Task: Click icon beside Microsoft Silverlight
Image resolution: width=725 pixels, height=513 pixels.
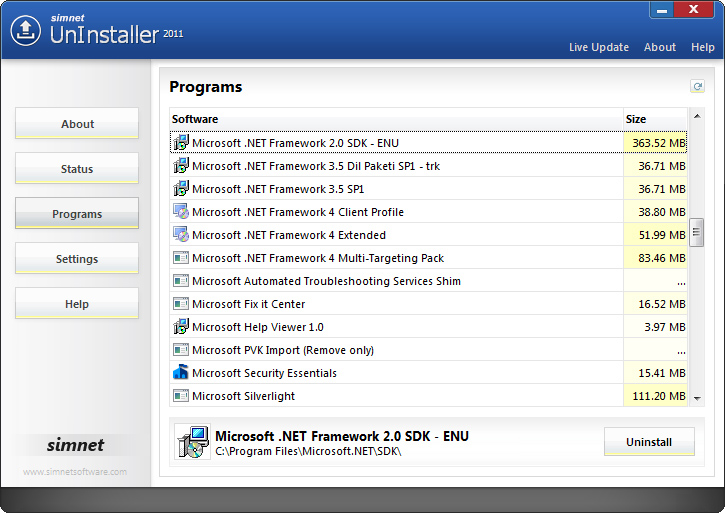Action: pos(181,396)
